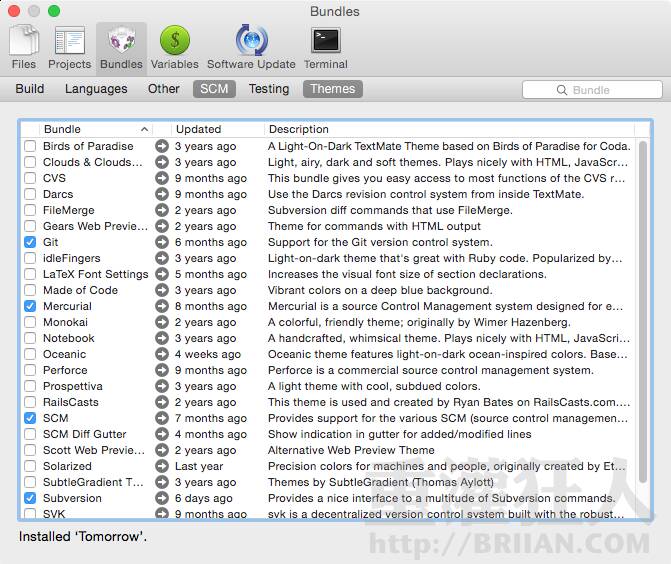Toggle the Themes category filter
This screenshot has width=671, height=564.
[x=333, y=89]
